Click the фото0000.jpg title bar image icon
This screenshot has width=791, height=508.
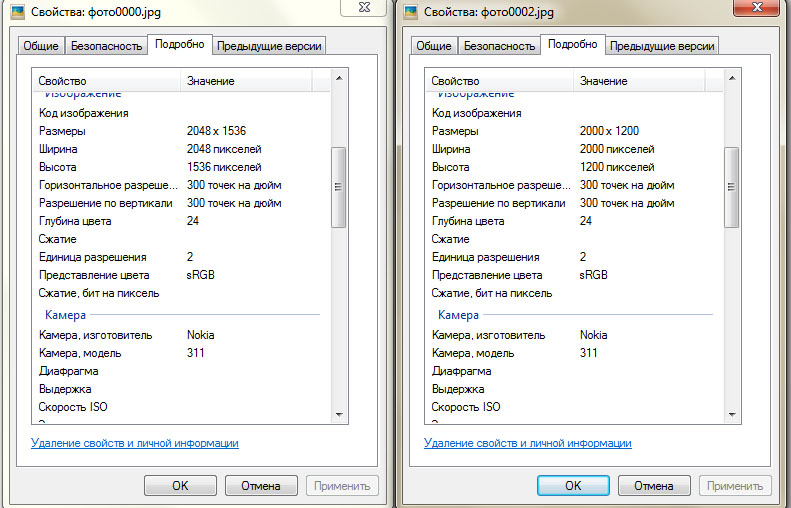point(18,12)
